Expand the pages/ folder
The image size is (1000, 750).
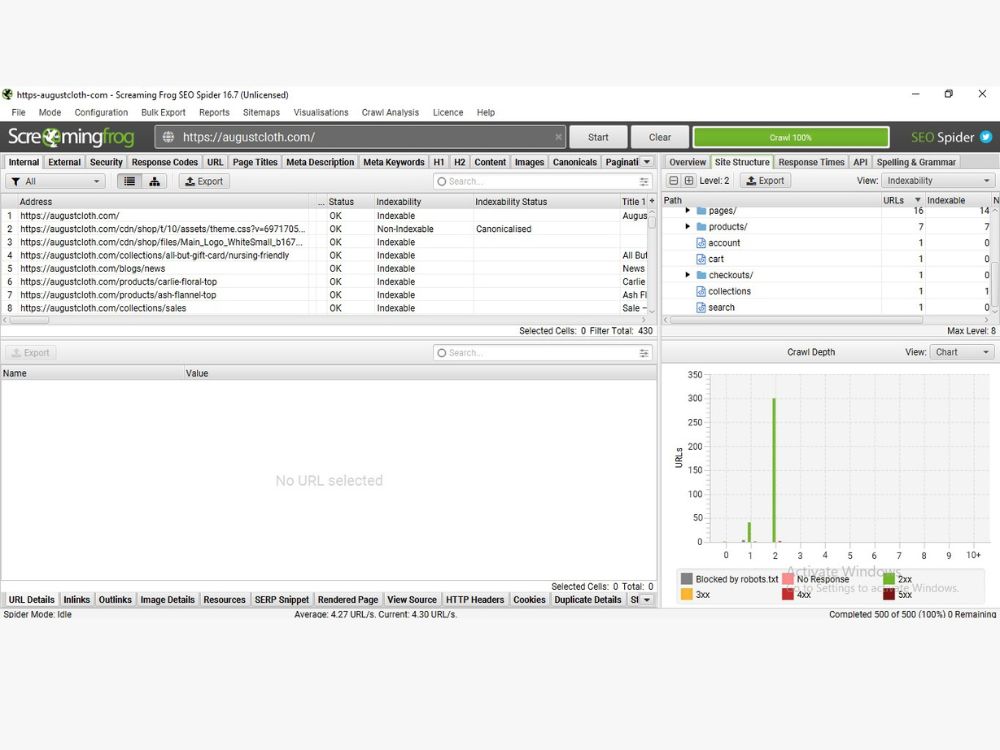[688, 210]
